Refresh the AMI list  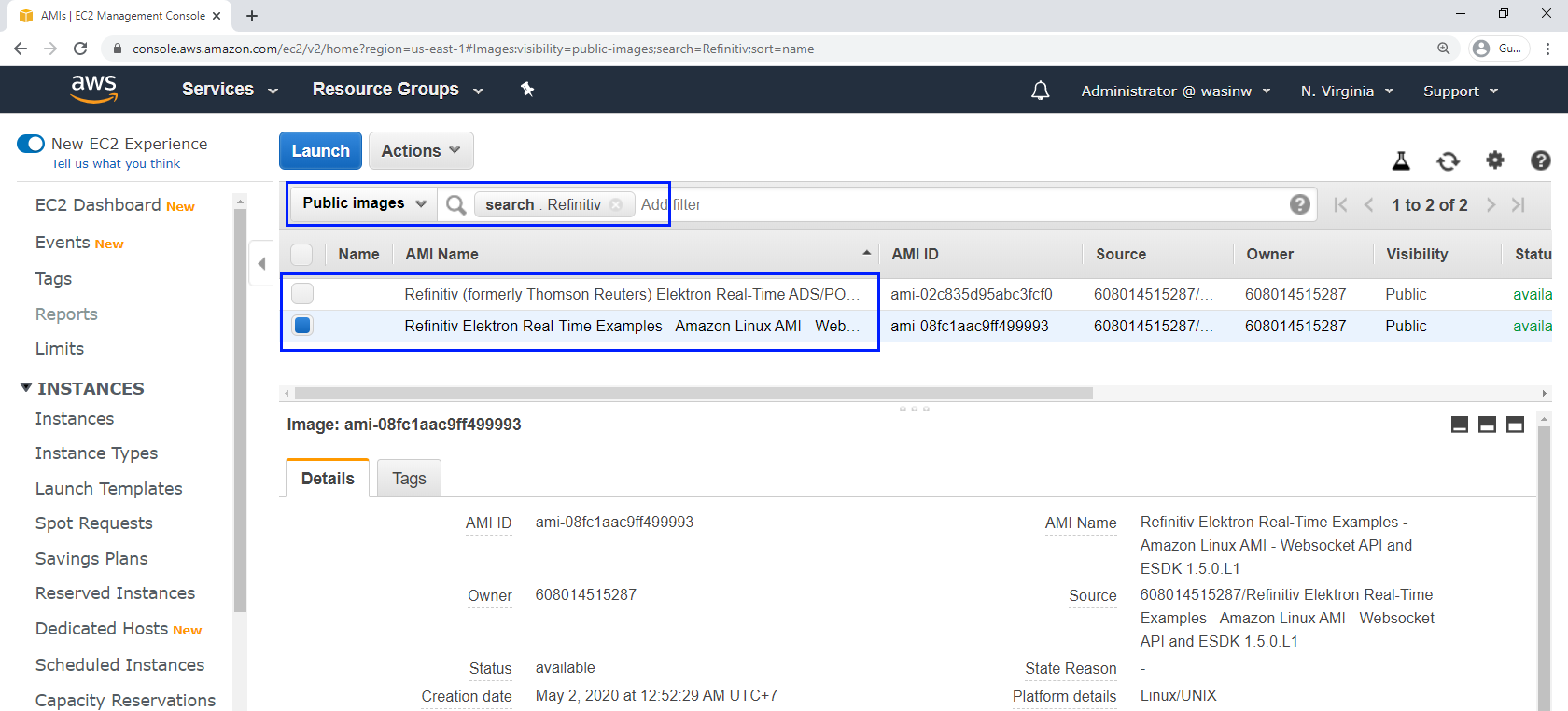1448,160
